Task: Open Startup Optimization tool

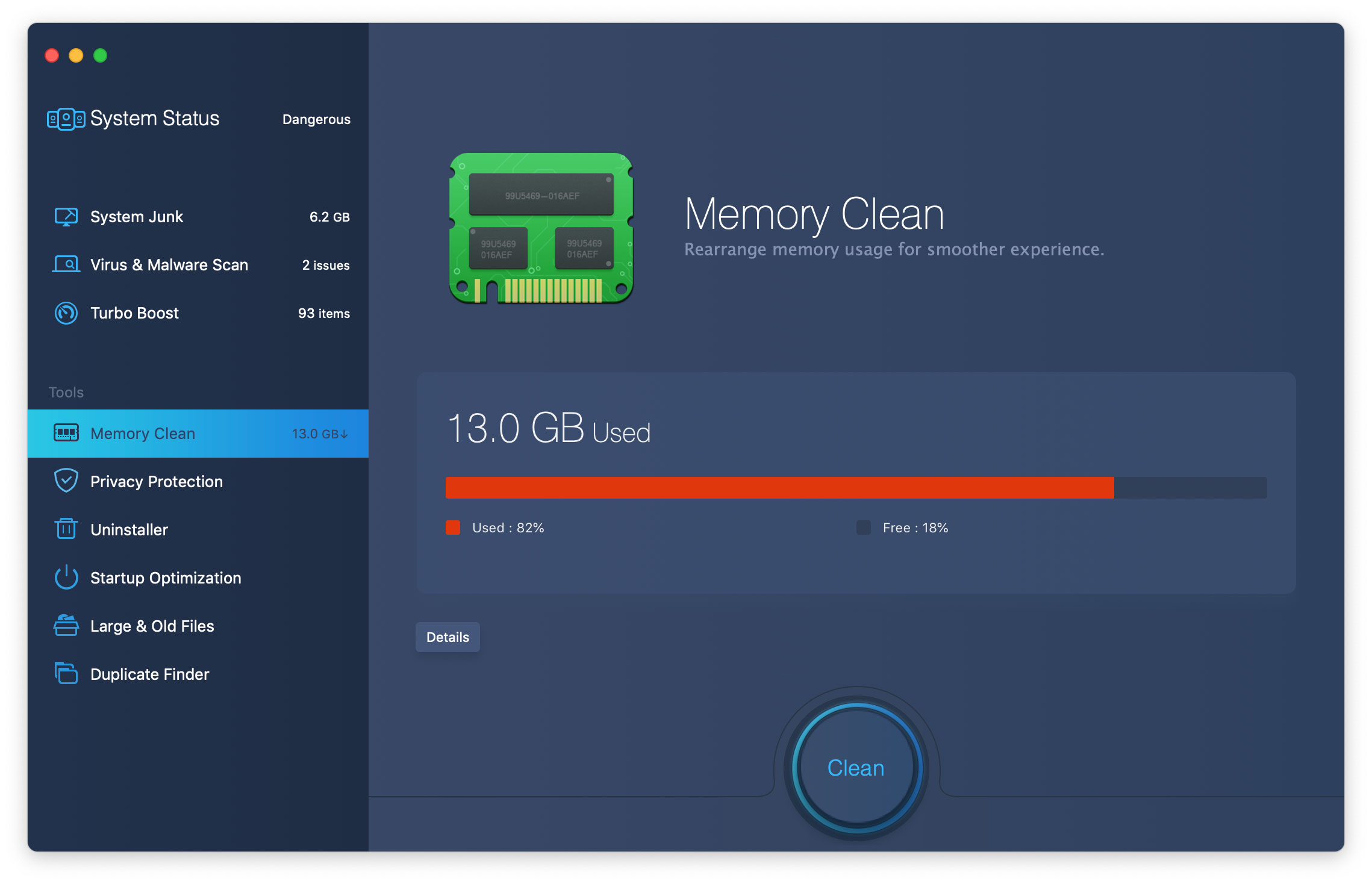Action: tap(165, 577)
